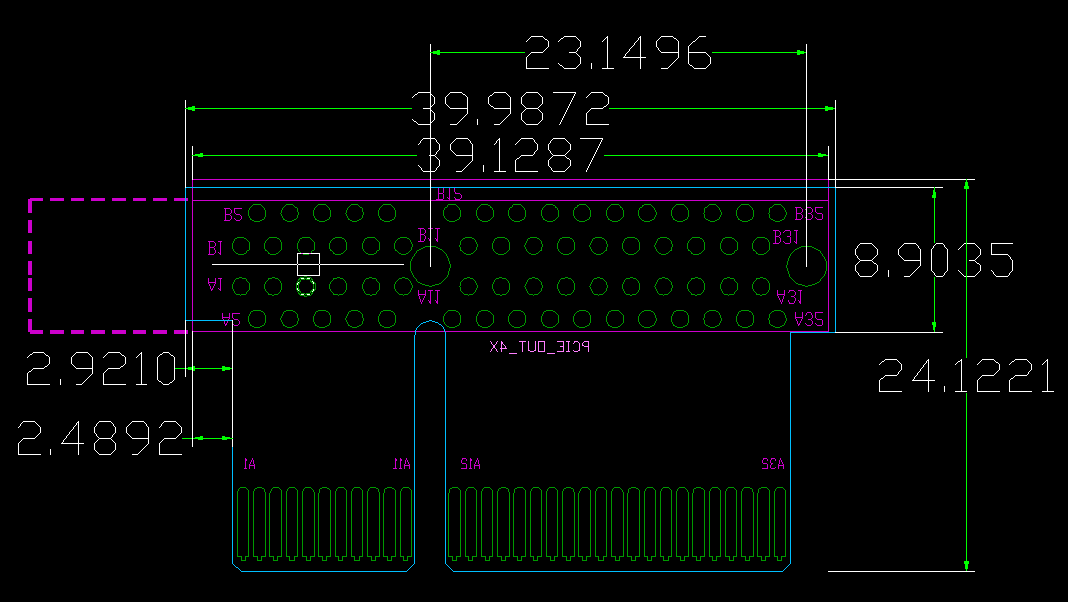Click the large mounting hole beside B11
This screenshot has width=1068, height=602.
point(430,265)
